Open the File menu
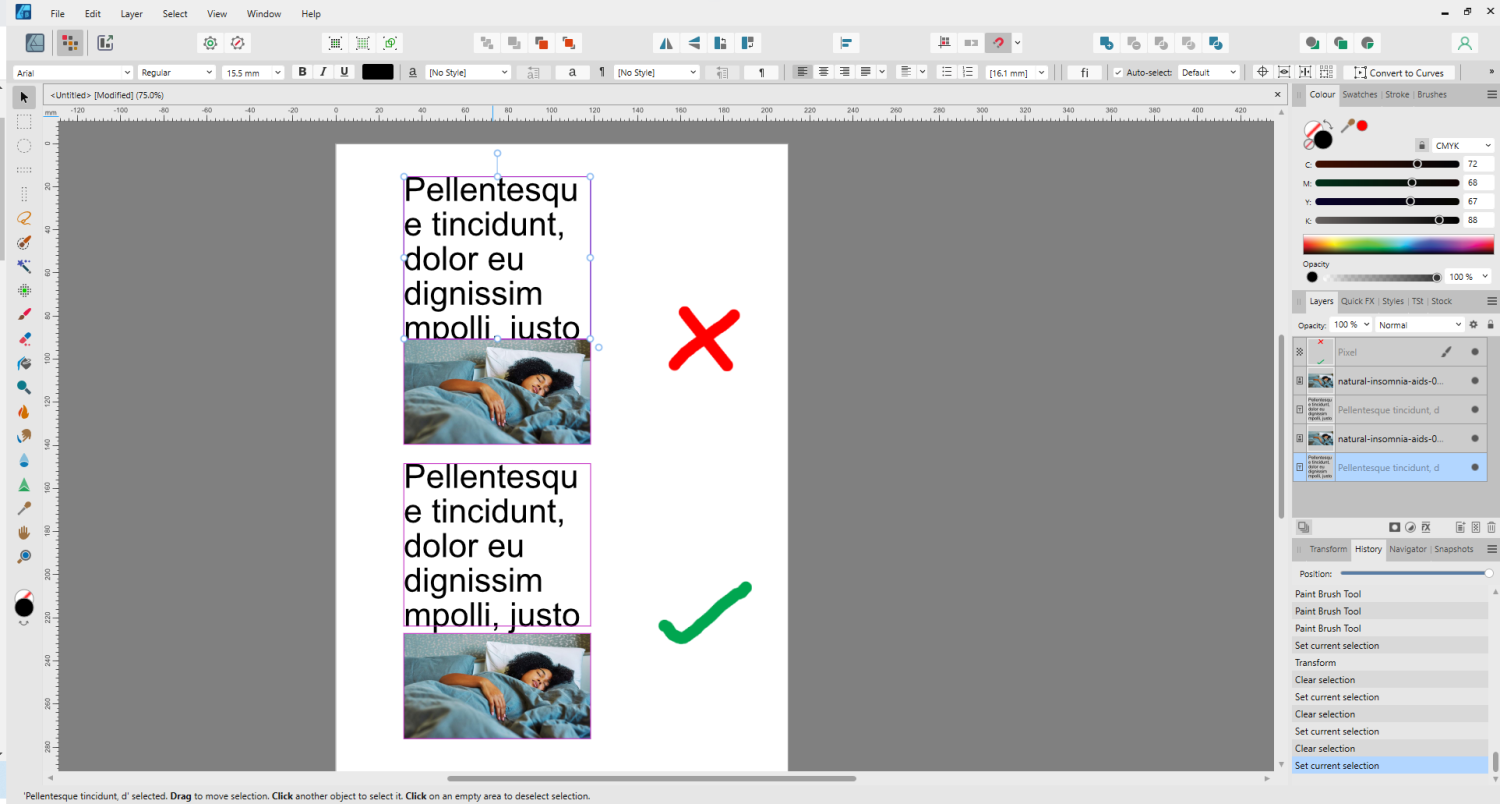 coord(58,14)
